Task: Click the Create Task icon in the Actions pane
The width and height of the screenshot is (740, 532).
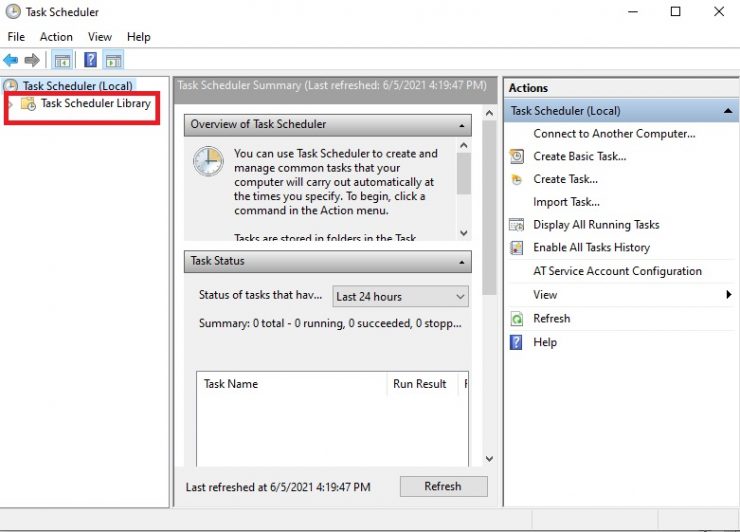Action: pyautogui.click(x=517, y=179)
